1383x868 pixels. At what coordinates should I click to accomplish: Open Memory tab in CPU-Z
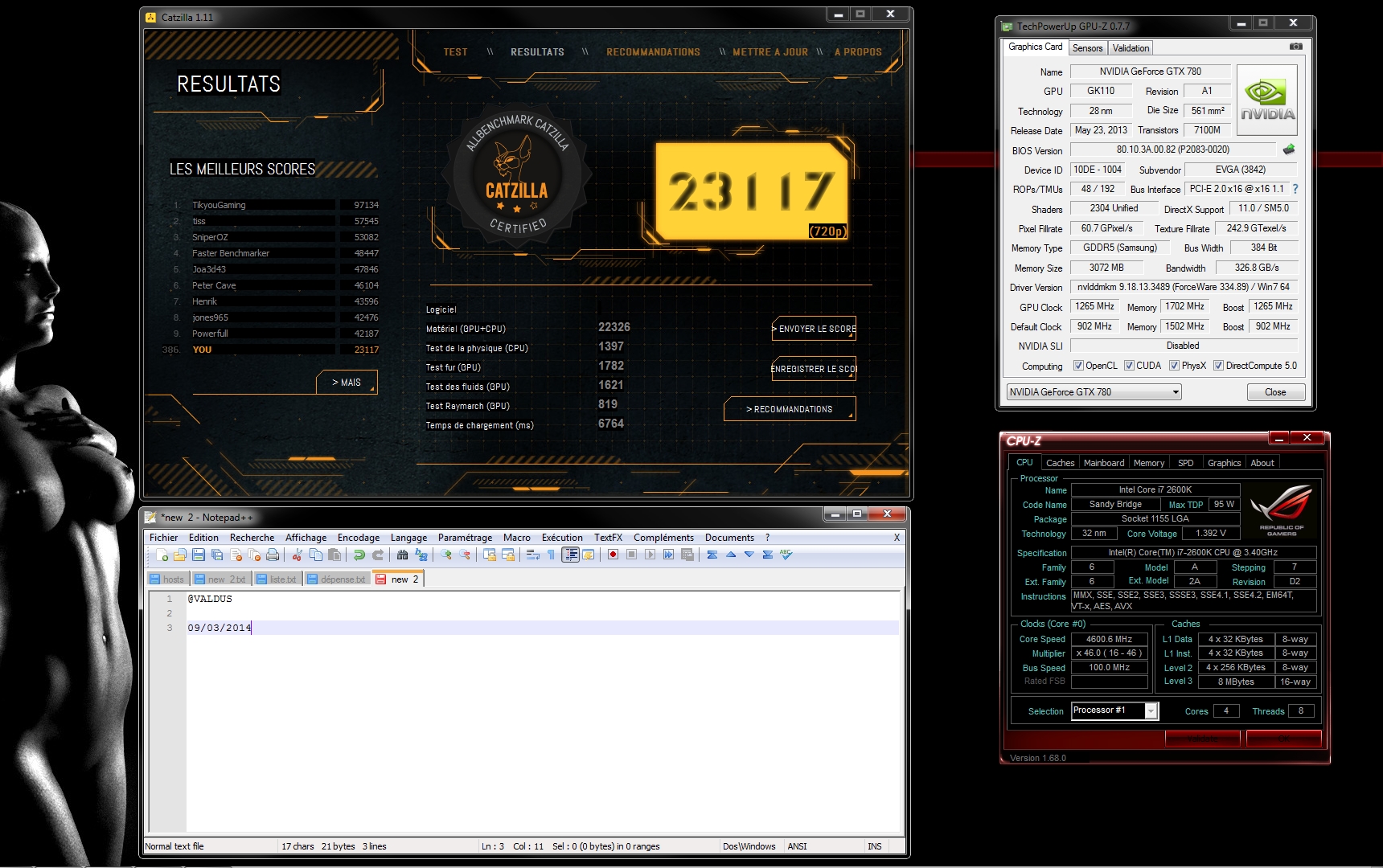point(1149,463)
